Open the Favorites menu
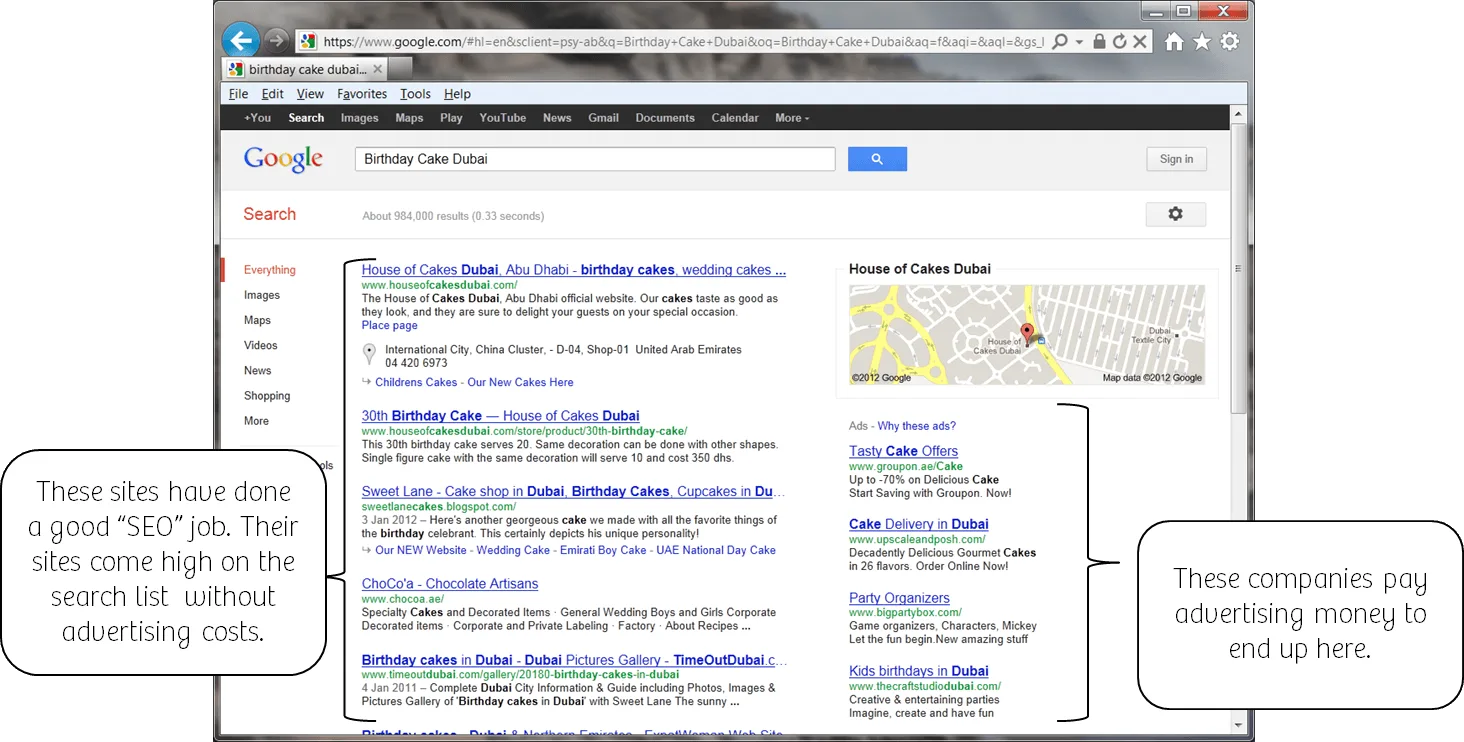Screen dimensions: 1464x742 [x=362, y=94]
